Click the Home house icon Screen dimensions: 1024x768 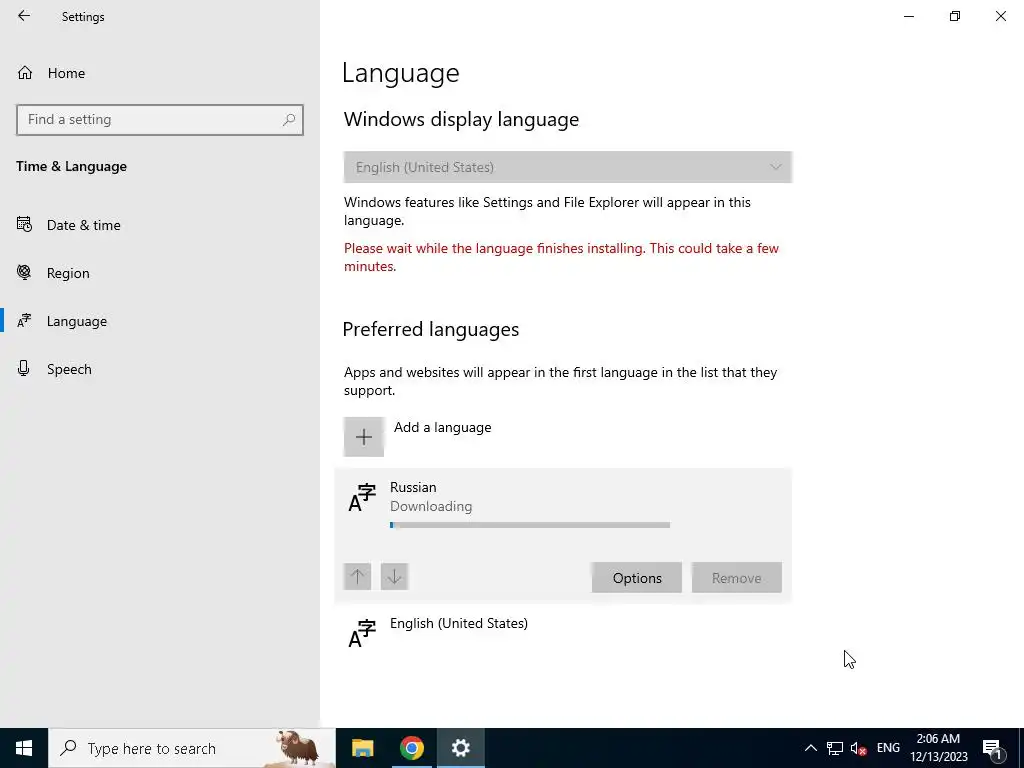(x=25, y=72)
